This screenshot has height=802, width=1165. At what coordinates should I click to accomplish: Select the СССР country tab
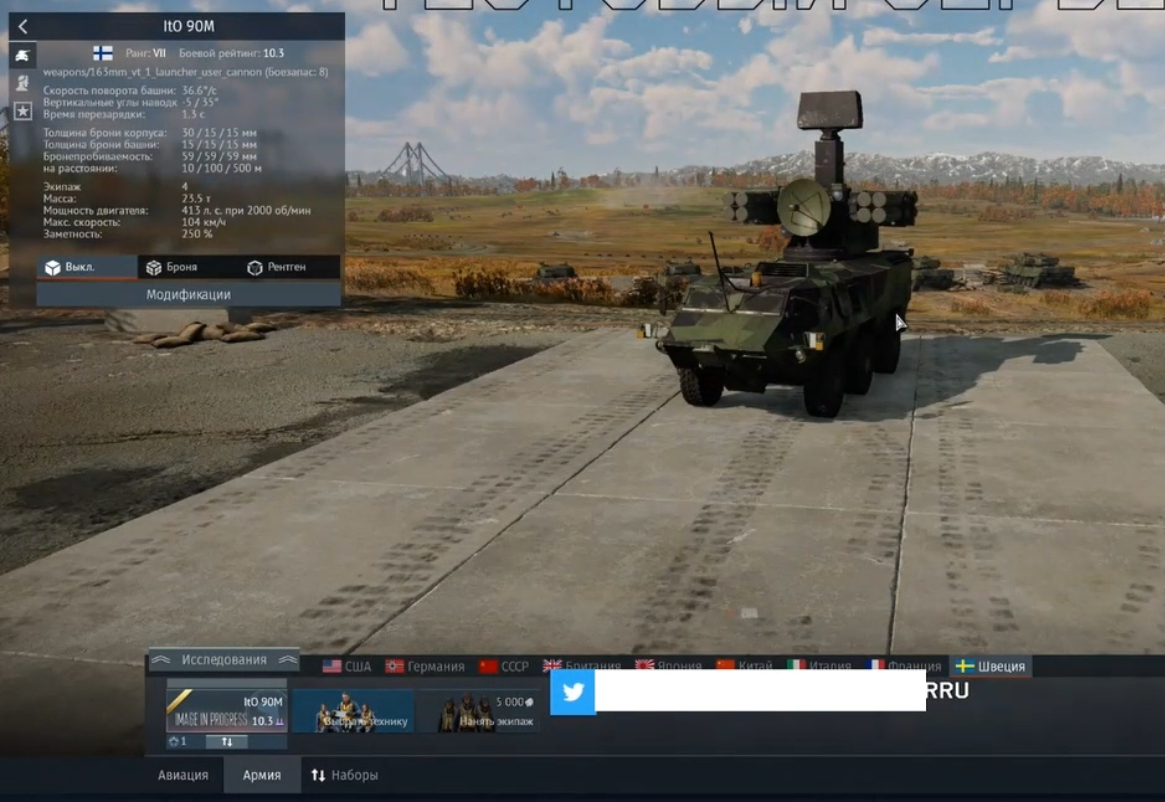click(504, 666)
